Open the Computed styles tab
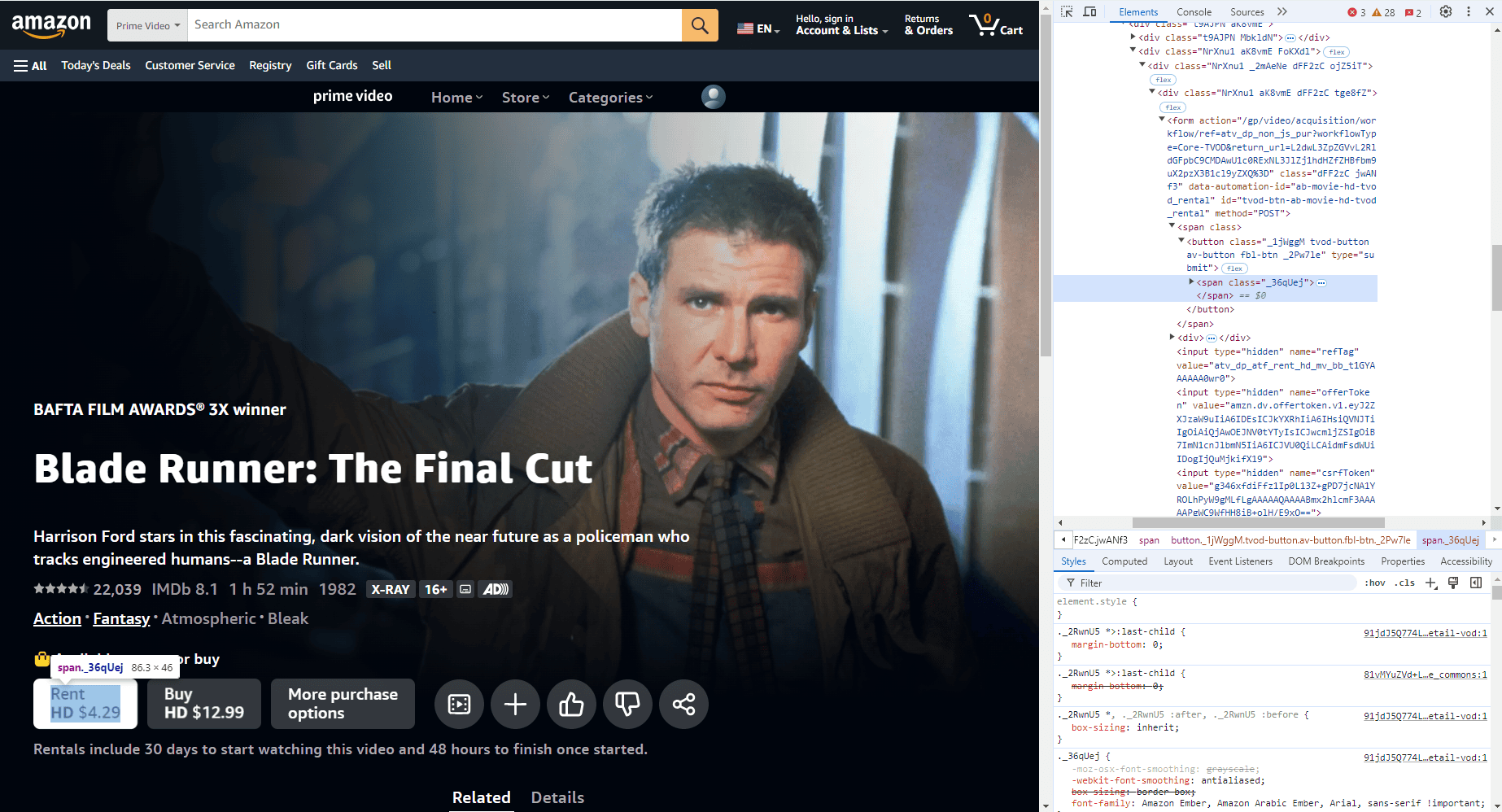This screenshot has height=812, width=1502. pos(1124,561)
